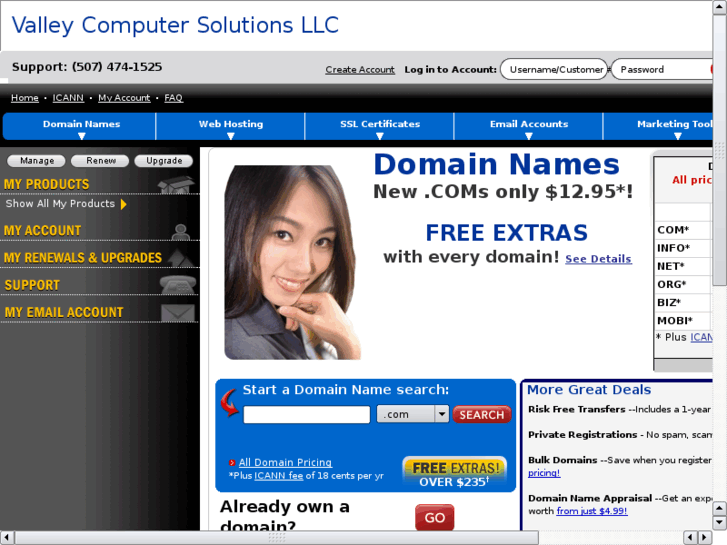Image resolution: width=727 pixels, height=545 pixels.
Task: Open the ICANN navigation link
Action: pyautogui.click(x=68, y=98)
